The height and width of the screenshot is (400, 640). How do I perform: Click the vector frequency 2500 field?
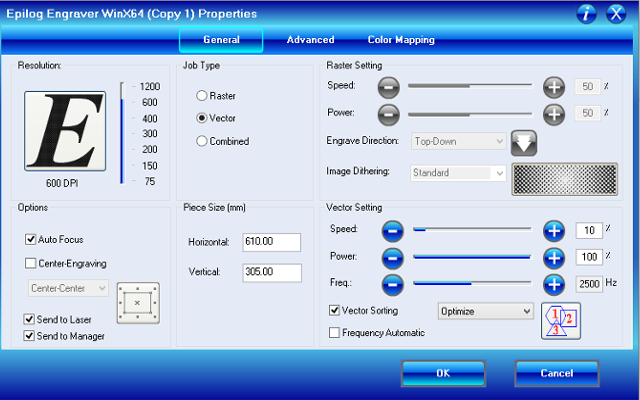589,284
